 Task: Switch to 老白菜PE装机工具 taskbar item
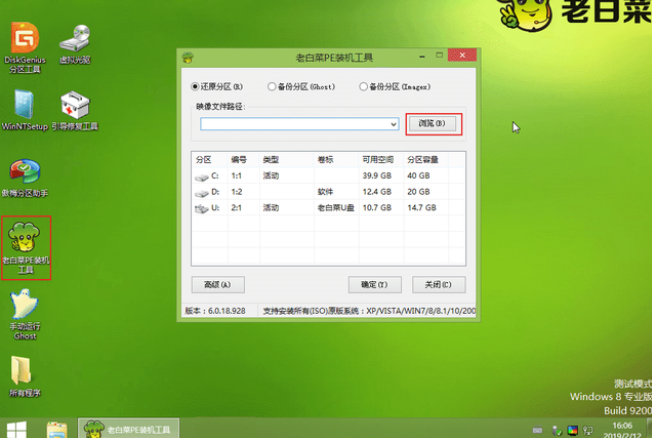coord(128,429)
